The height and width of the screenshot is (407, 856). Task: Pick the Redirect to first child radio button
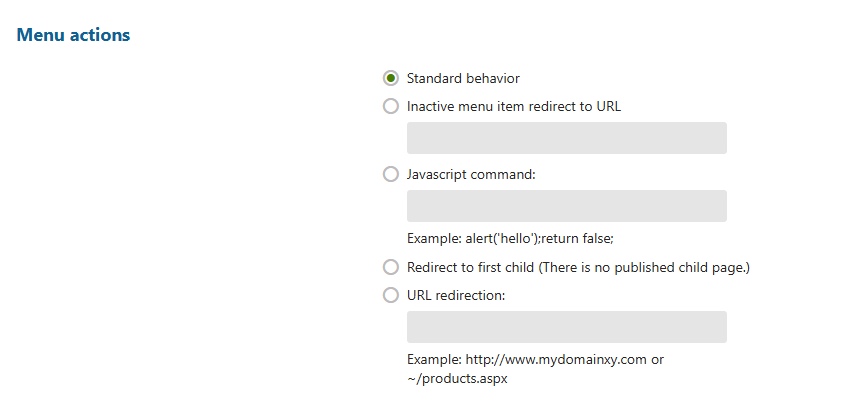(x=391, y=267)
